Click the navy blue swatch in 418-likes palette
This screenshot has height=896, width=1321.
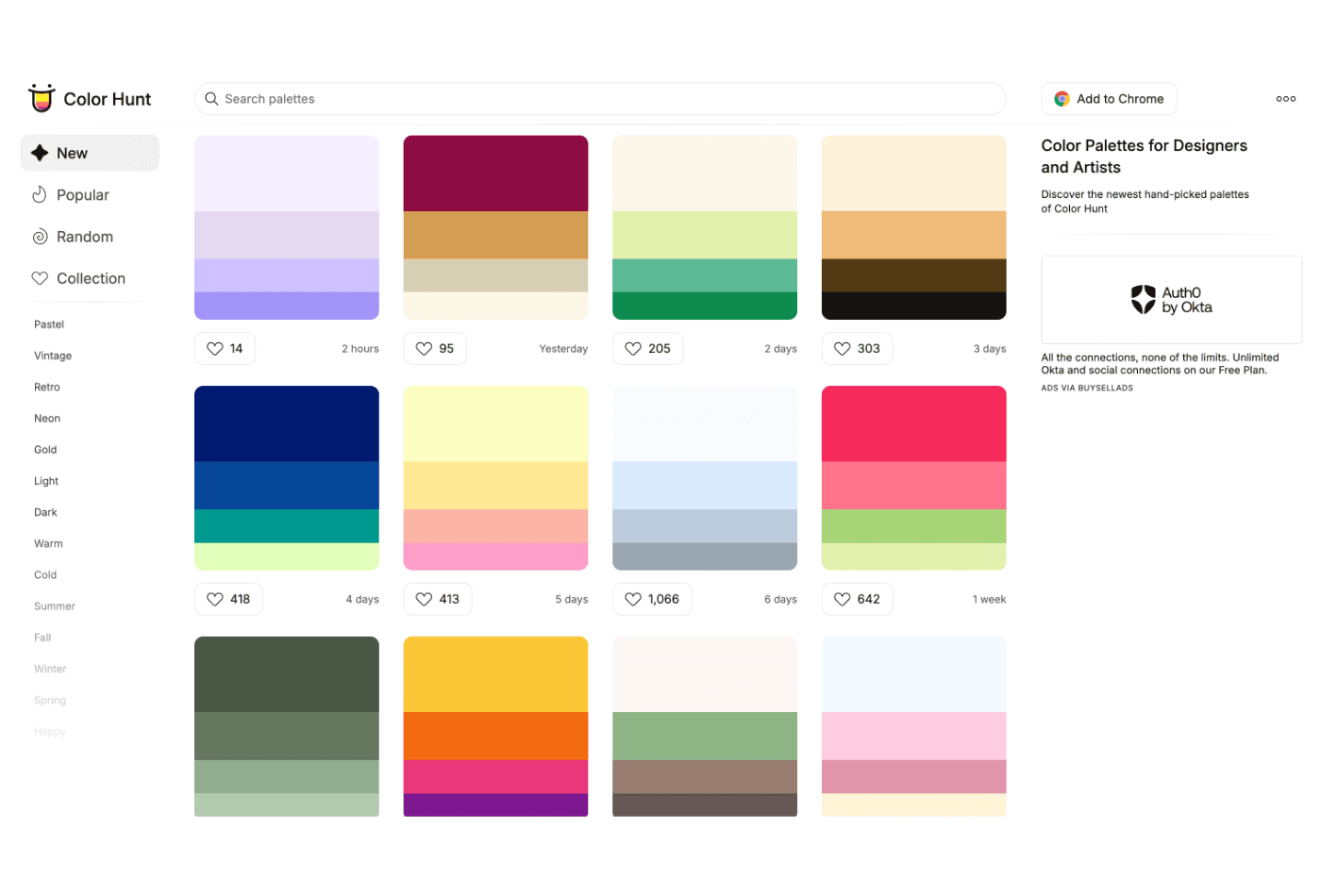point(287,423)
